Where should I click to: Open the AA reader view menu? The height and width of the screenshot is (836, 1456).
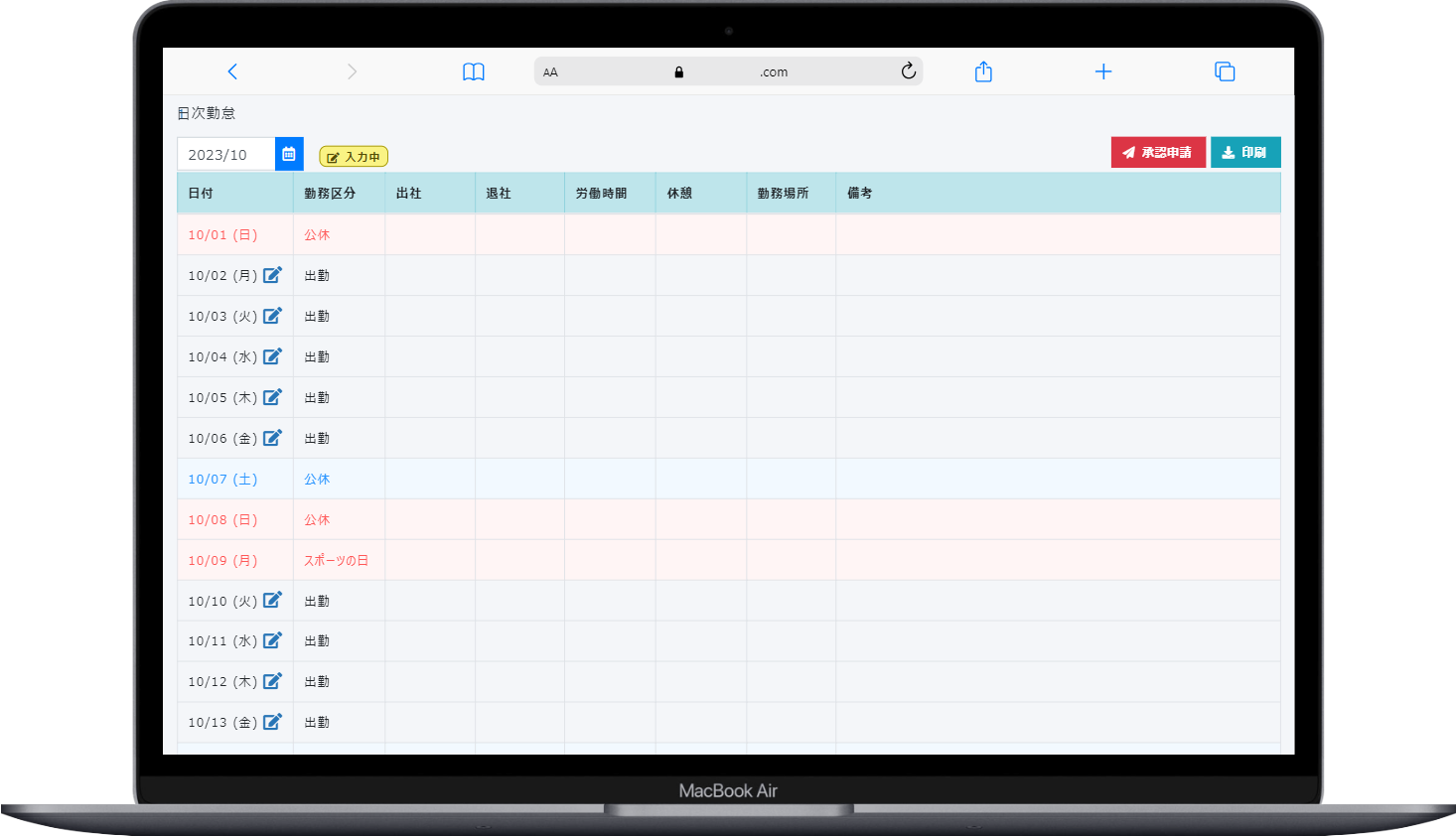point(550,72)
